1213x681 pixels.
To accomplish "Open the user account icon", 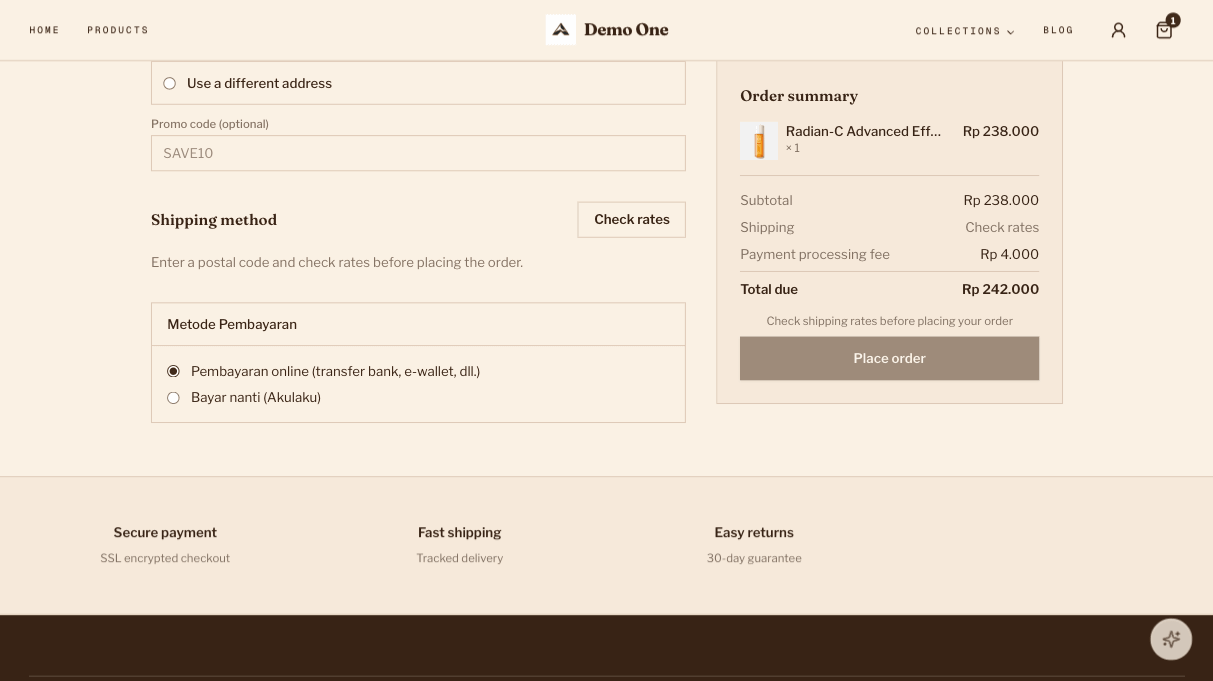I will tap(1118, 30).
